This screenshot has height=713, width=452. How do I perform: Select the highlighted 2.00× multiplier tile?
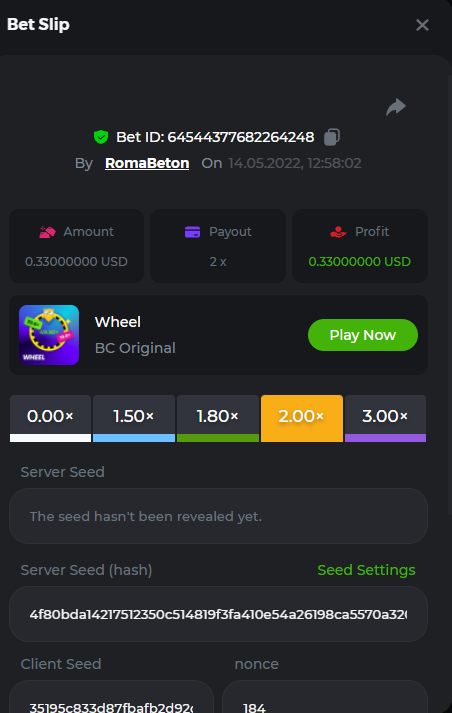[302, 418]
